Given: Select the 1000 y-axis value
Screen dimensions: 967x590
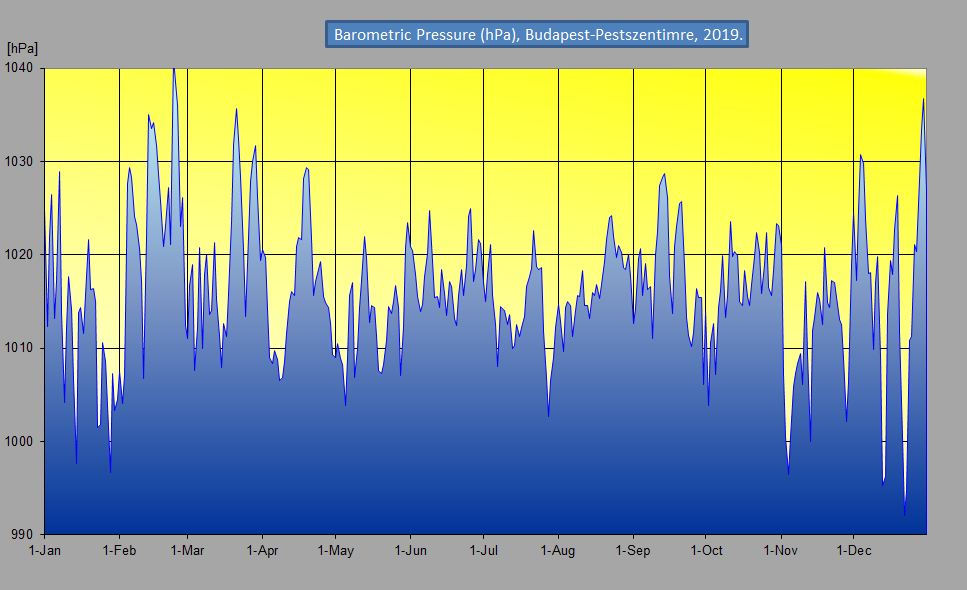Looking at the screenshot, I should tap(22, 441).
